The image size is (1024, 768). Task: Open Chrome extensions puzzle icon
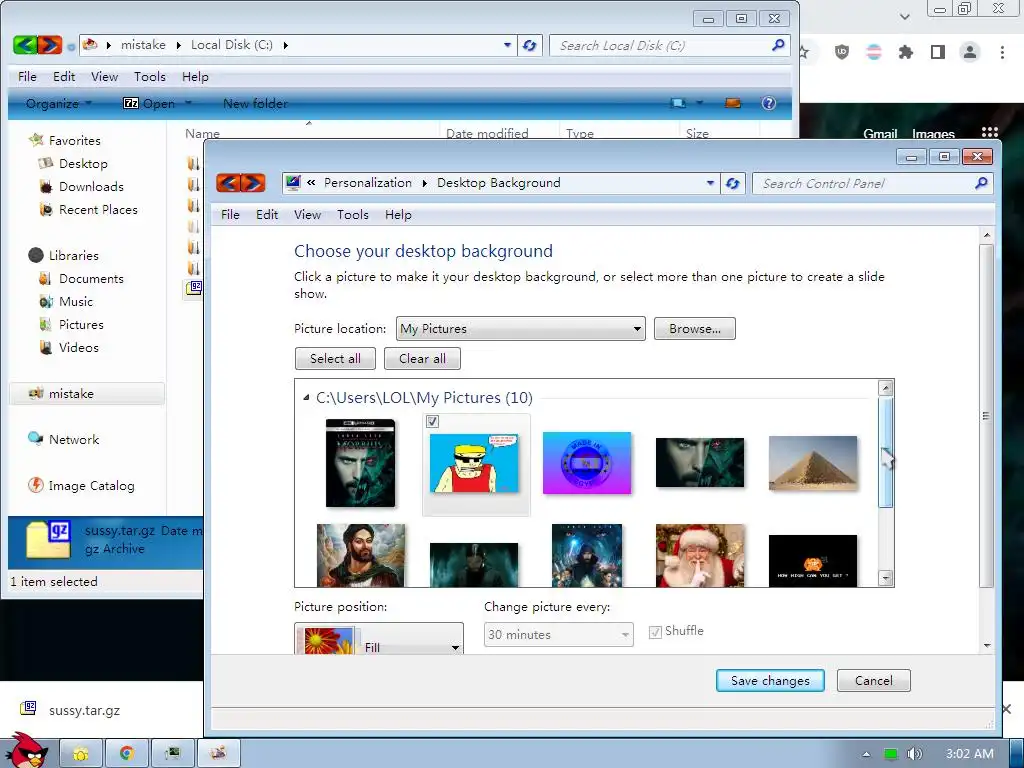point(906,52)
